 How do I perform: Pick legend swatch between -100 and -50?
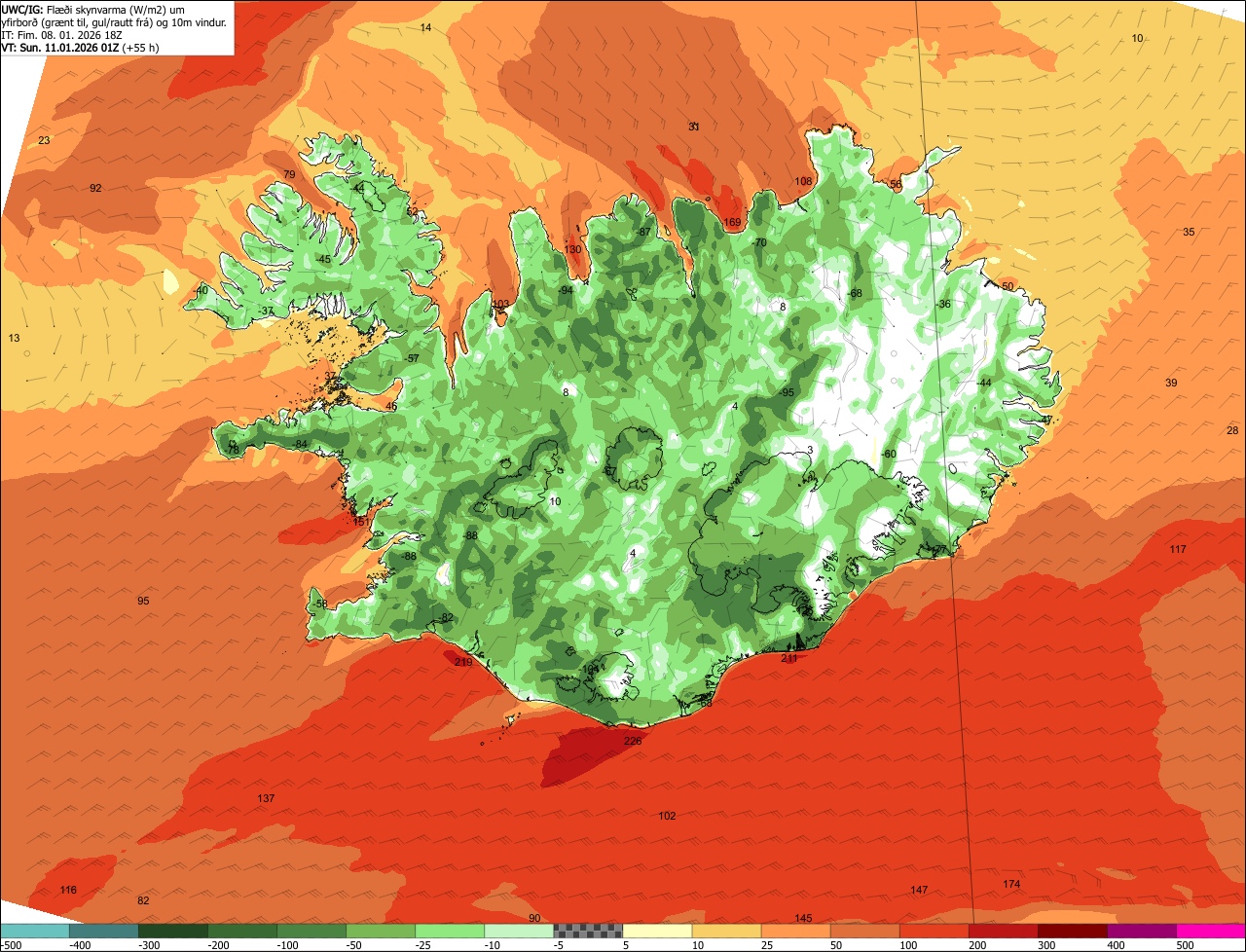311,931
